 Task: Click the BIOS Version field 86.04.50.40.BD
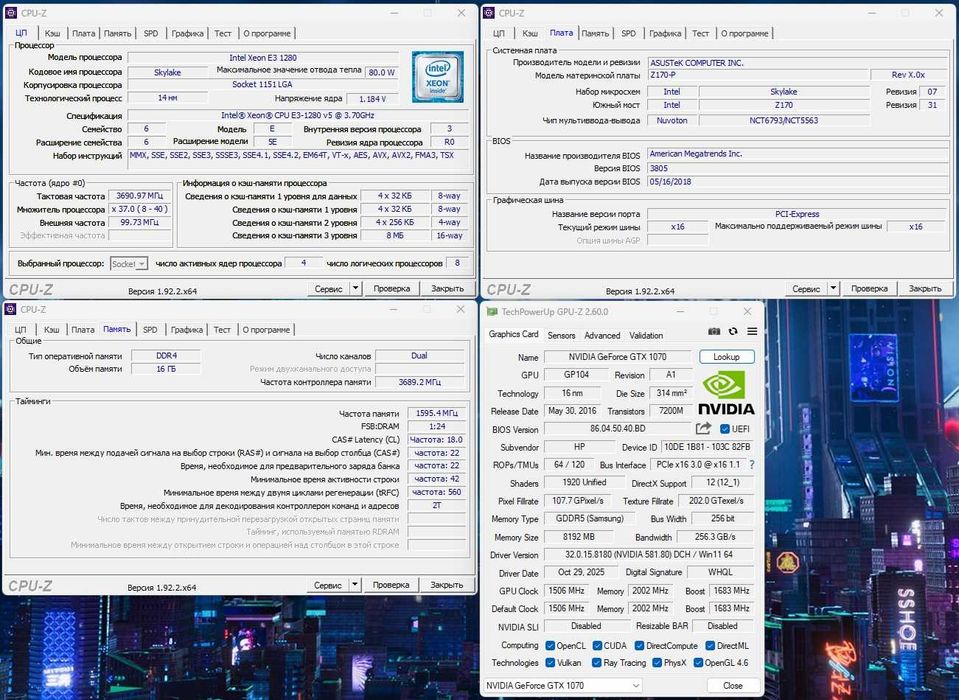coord(617,429)
